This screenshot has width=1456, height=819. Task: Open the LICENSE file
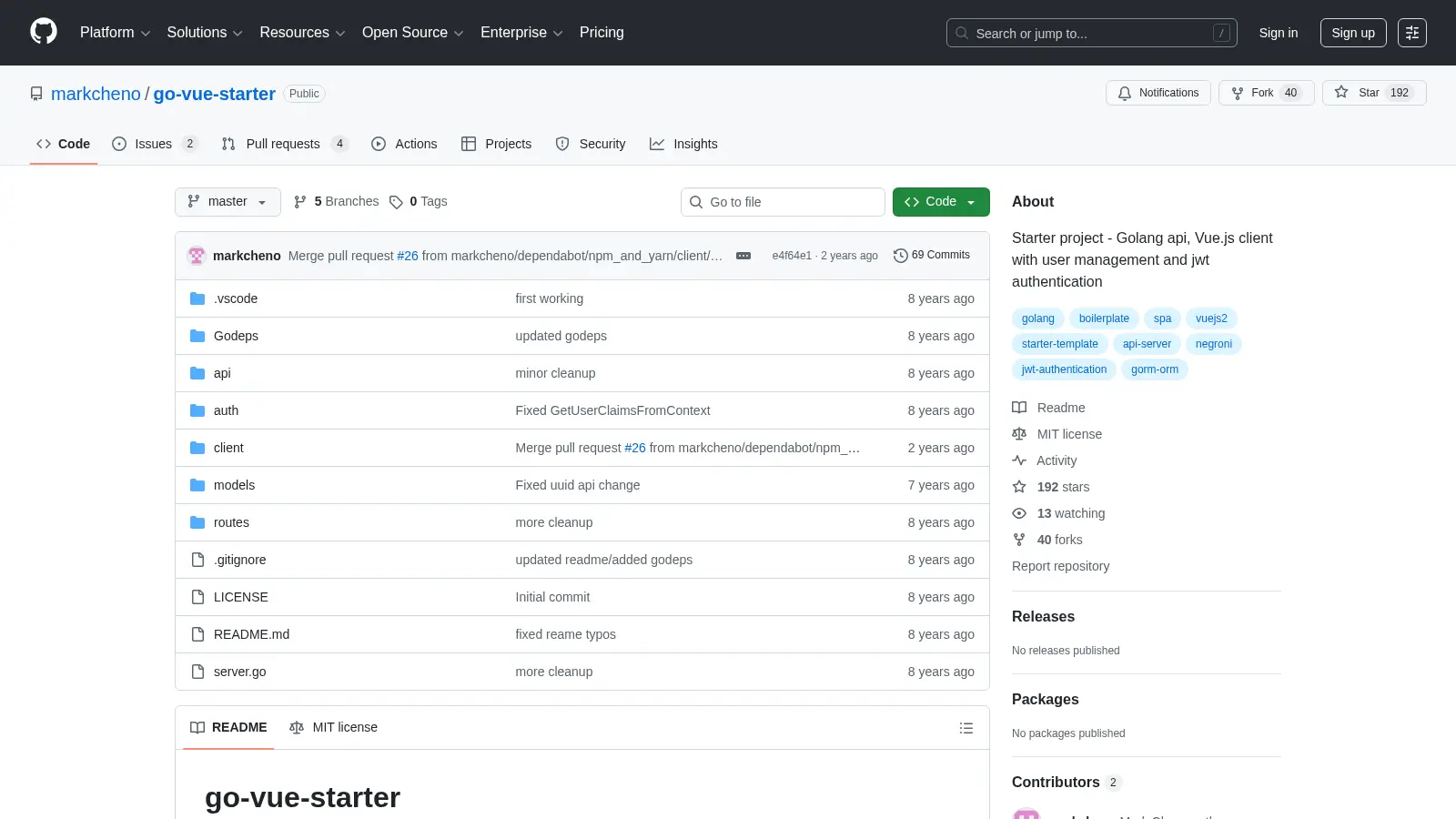click(x=241, y=597)
